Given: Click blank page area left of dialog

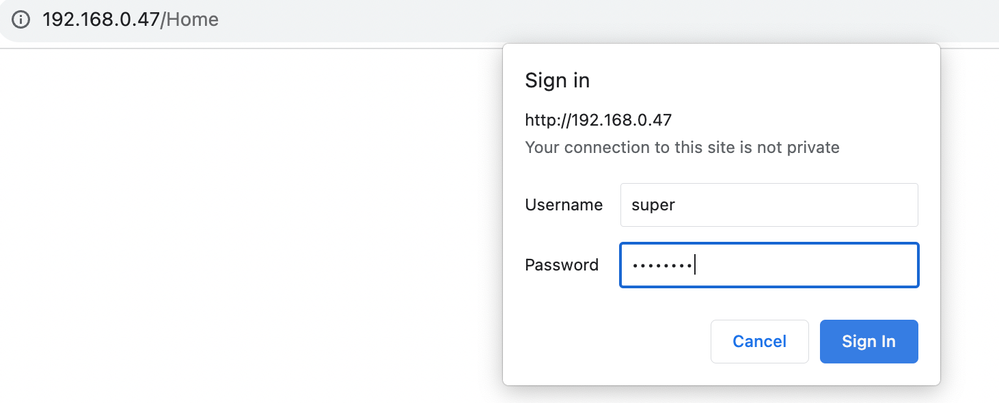Looking at the screenshot, I should click(250, 220).
